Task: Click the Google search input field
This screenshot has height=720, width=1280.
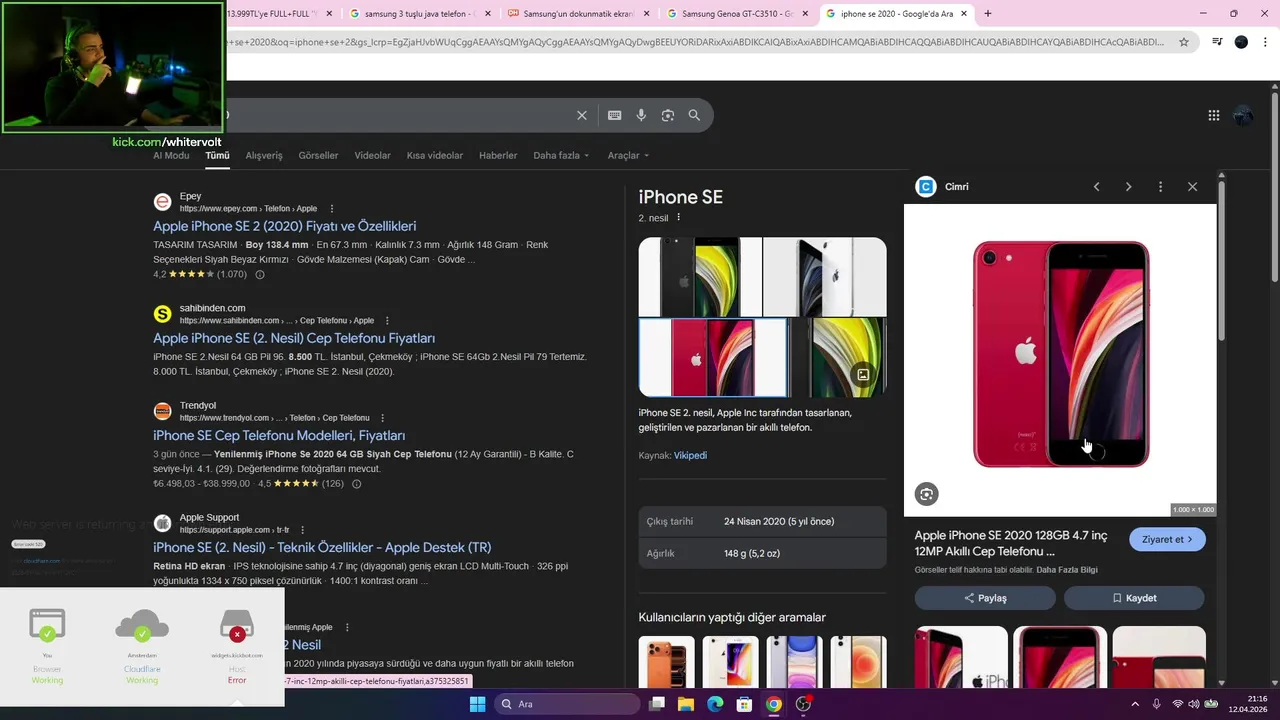Action: [x=400, y=115]
